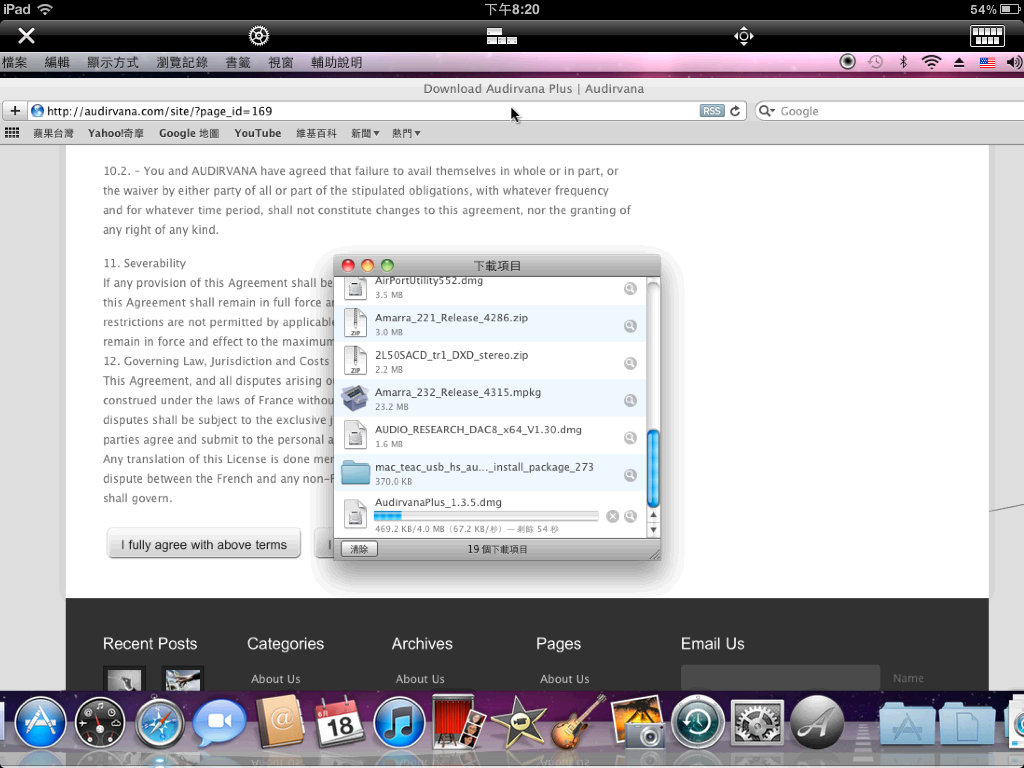Open App Store from the Dock
1024x768 pixels.
(x=40, y=723)
